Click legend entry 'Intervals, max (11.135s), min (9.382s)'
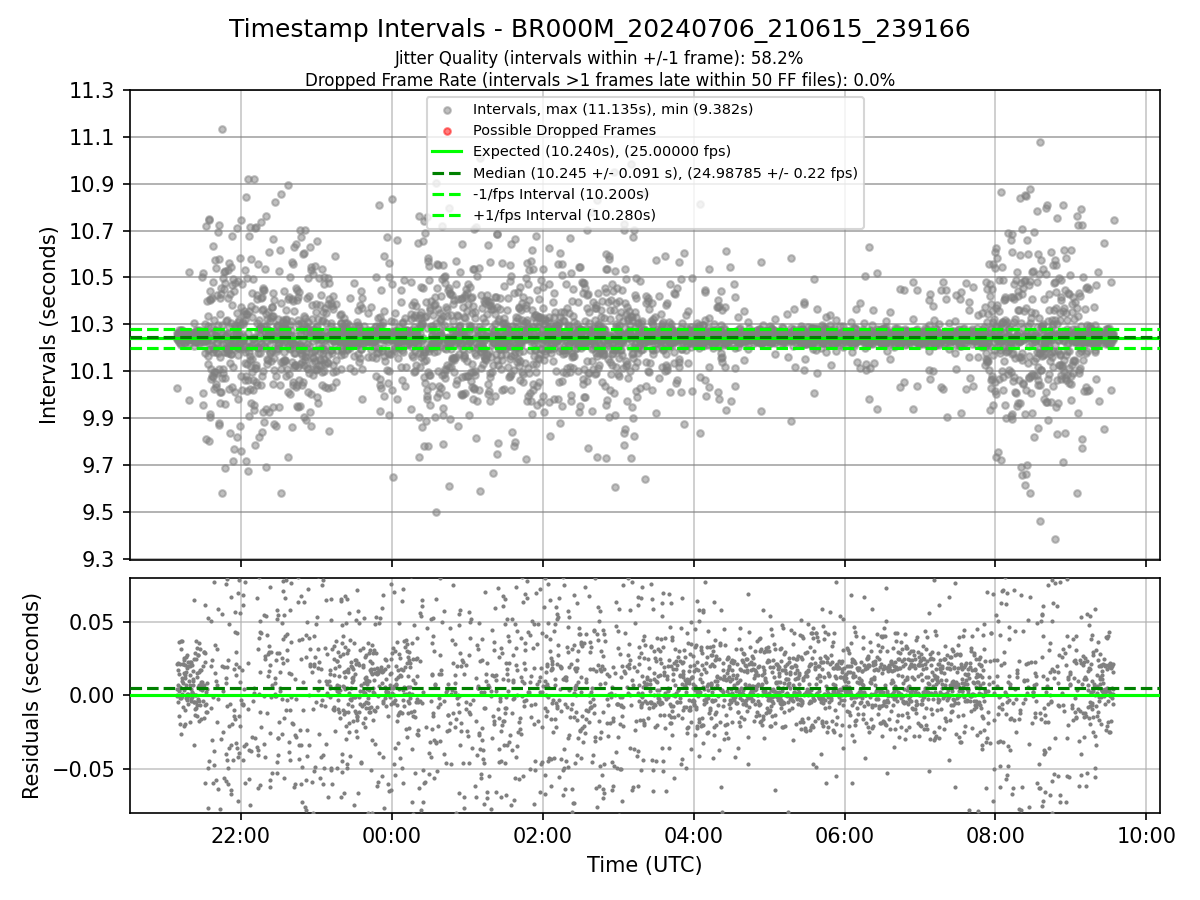The image size is (1200, 900). [613, 109]
